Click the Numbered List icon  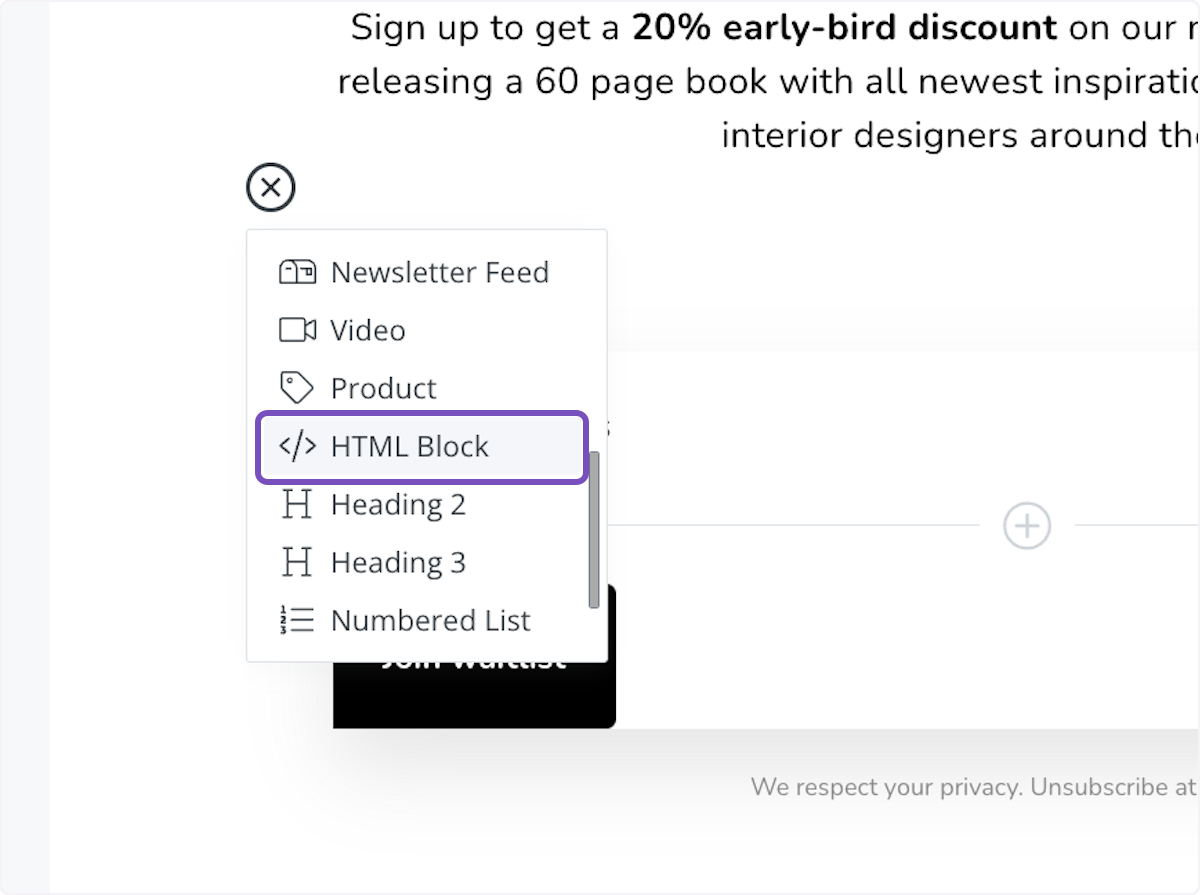294,620
